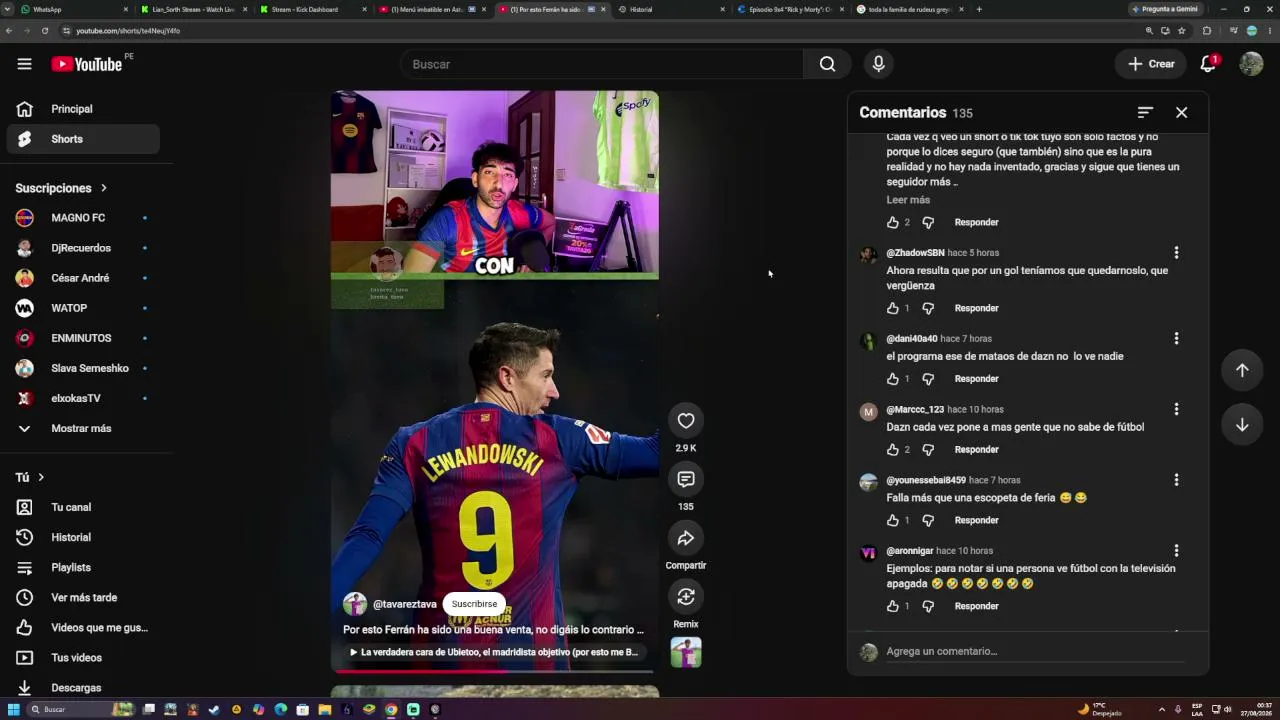Like the short with the heart button
This screenshot has width=1280, height=720.
[x=686, y=421]
